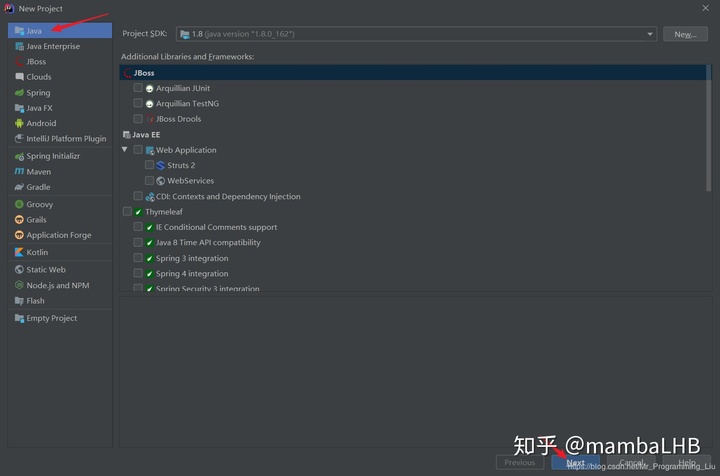Select the Java folder icon in sidebar
The height and width of the screenshot is (476, 720).
(x=19, y=31)
